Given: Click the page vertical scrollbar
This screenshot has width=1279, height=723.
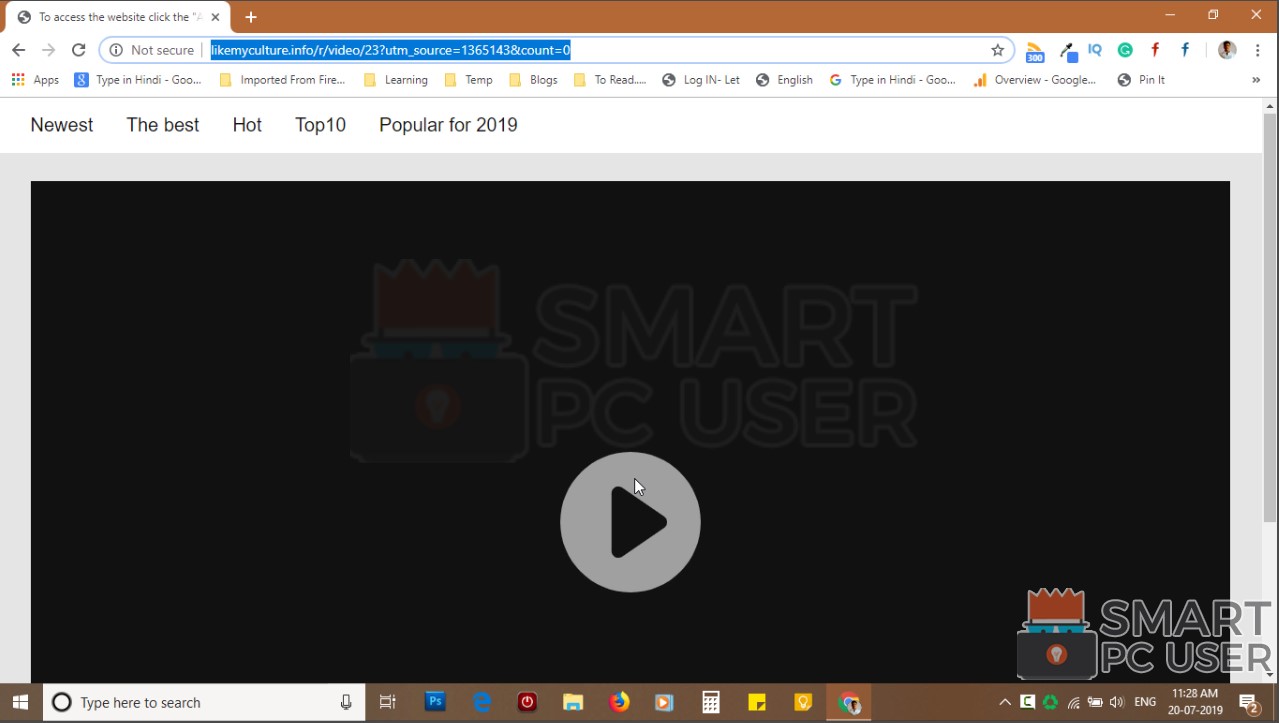Looking at the screenshot, I should coord(1270,320).
